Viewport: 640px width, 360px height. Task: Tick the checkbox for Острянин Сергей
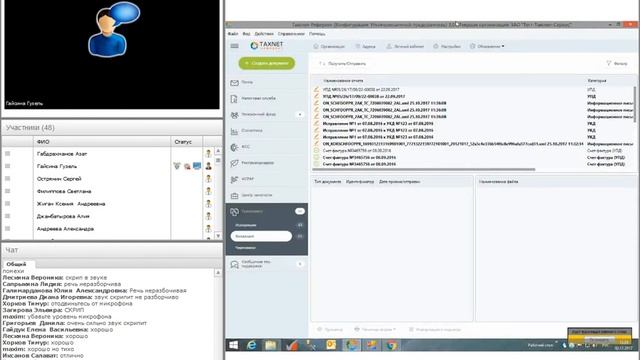(x=7, y=178)
